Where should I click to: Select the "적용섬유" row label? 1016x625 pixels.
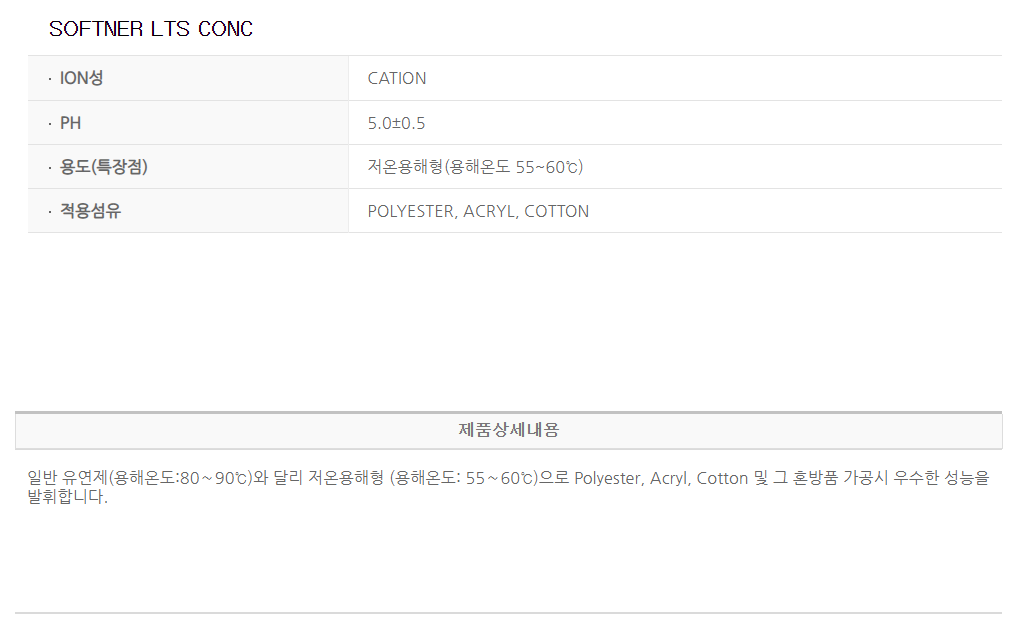[90, 211]
